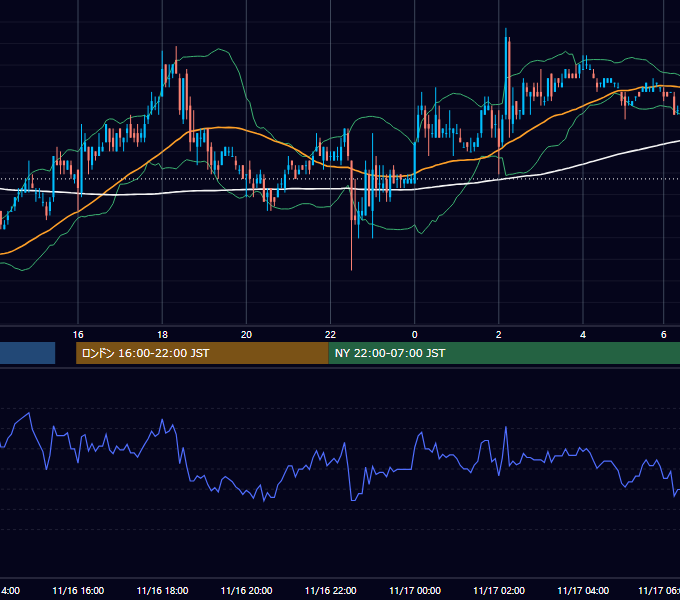The image size is (680, 600).
Task: Click the ロンドン 16:00-22:00 JST session bar
Action: coord(202,353)
